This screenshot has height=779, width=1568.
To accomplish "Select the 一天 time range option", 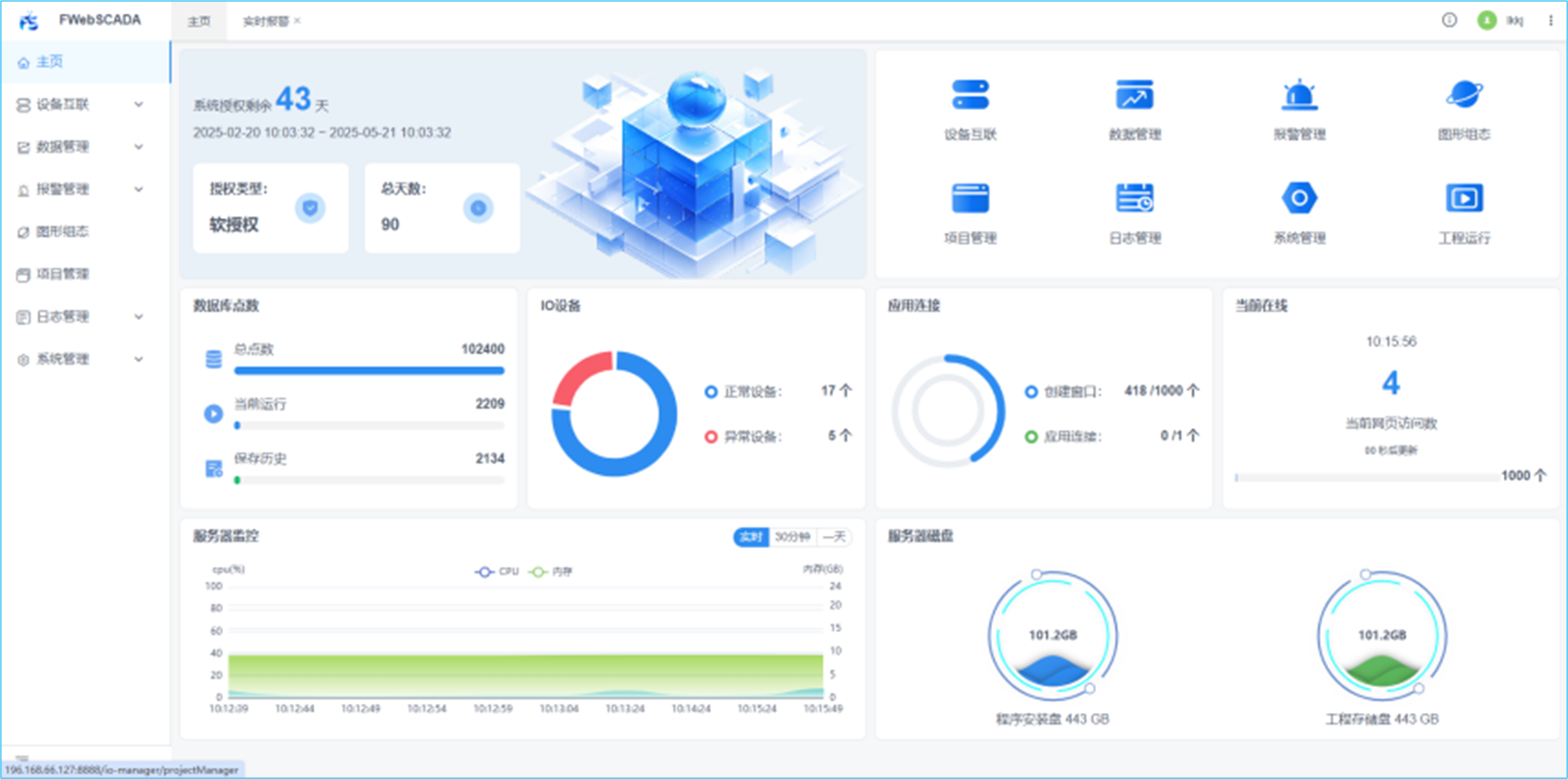I will 833,537.
